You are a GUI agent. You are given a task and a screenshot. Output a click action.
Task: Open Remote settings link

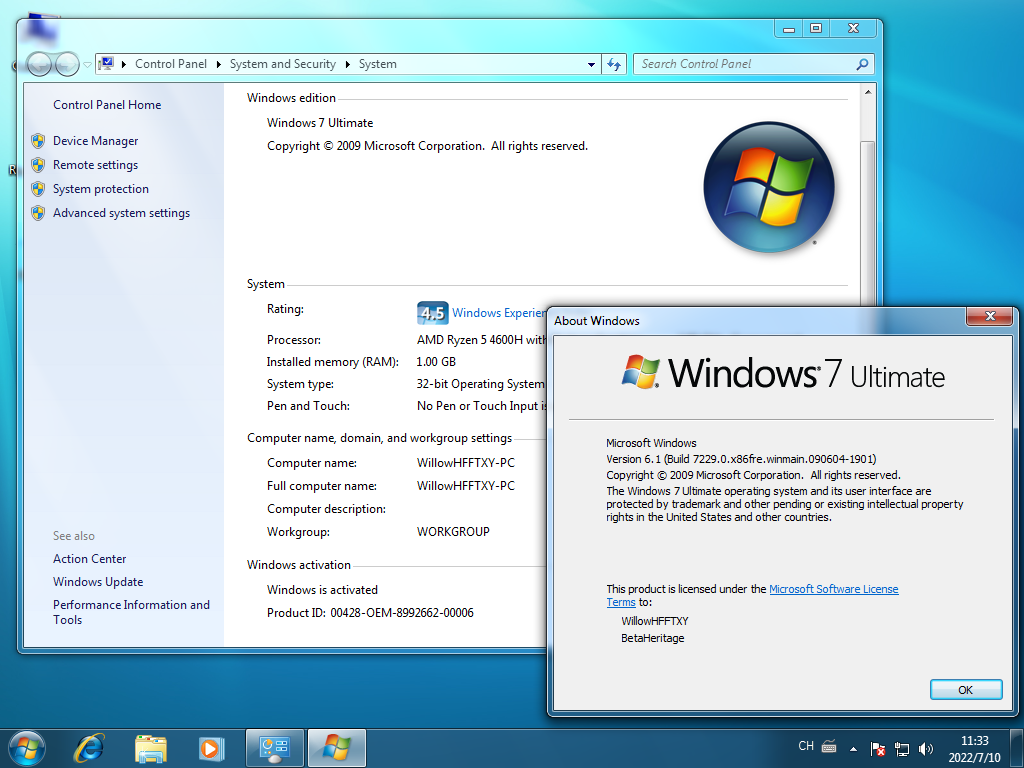(95, 165)
